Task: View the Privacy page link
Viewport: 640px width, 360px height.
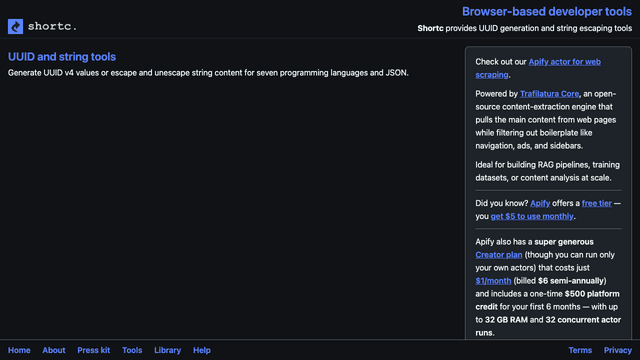Action: 618,350
